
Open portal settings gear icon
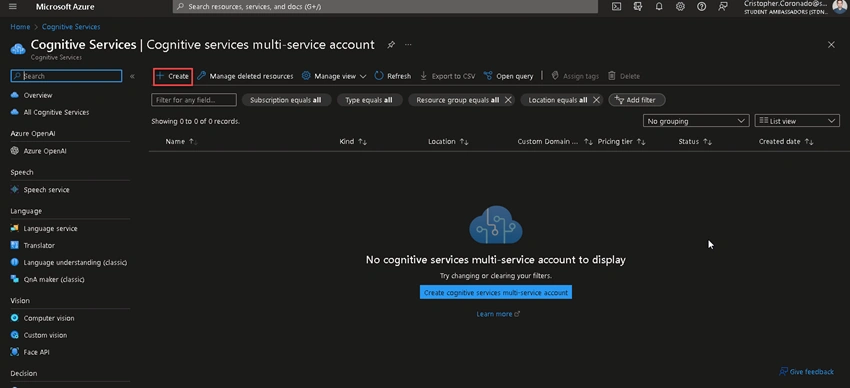(x=680, y=7)
